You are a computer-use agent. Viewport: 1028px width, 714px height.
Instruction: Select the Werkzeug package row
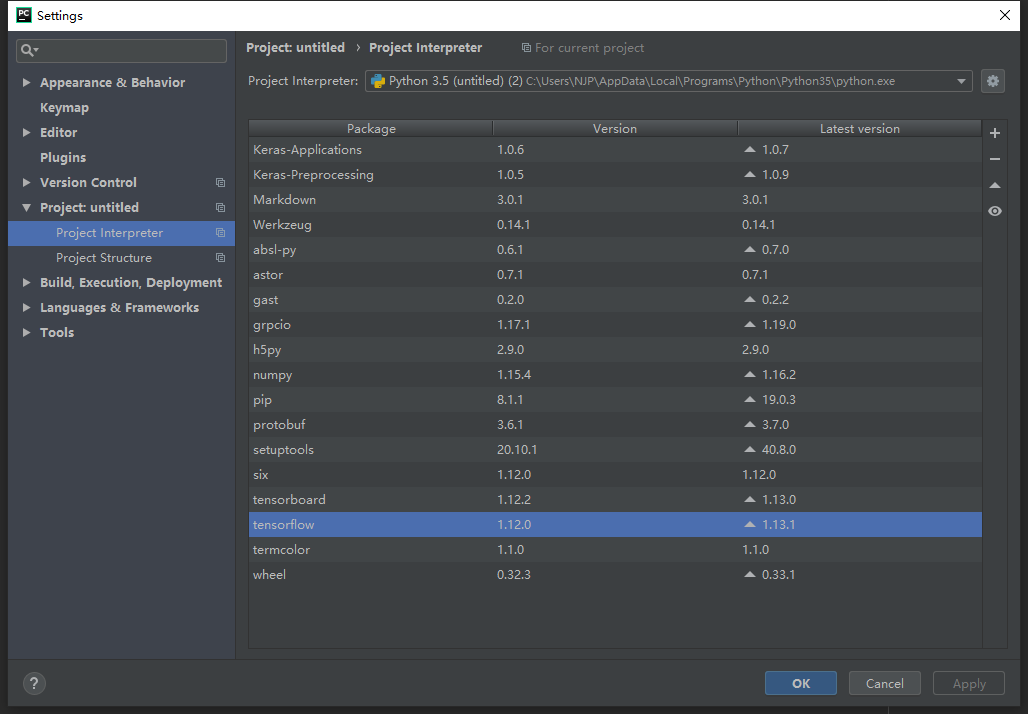point(615,224)
